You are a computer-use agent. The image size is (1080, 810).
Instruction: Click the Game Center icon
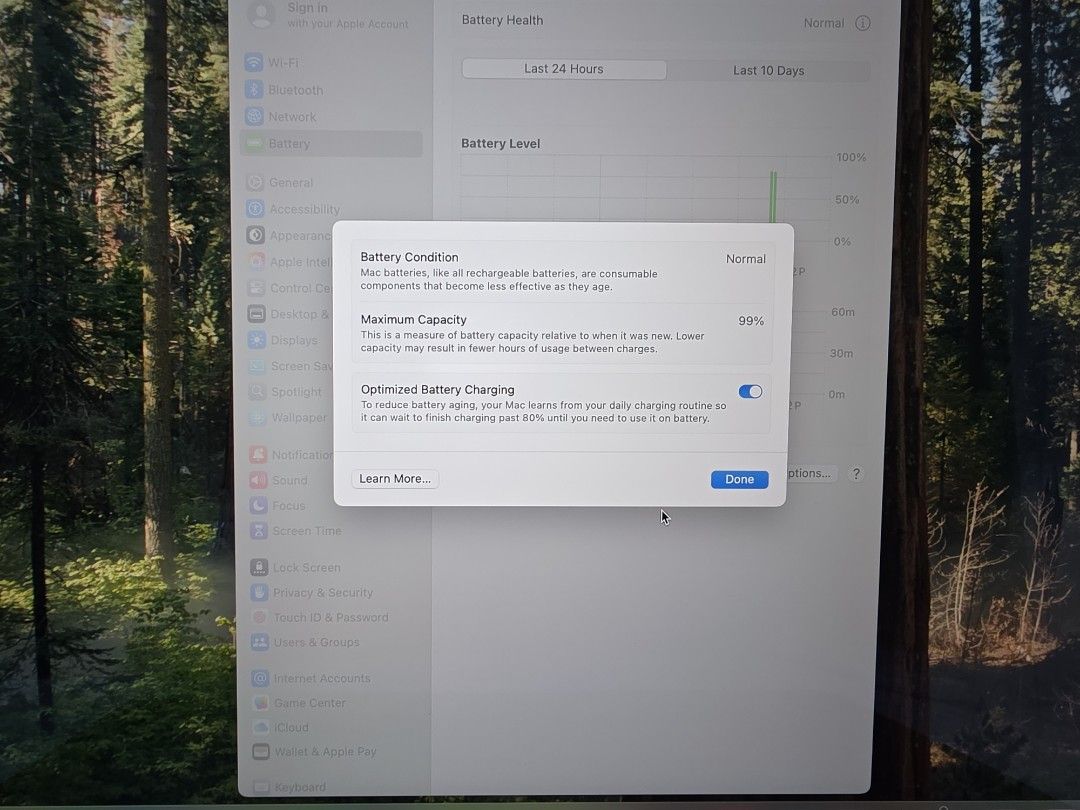coord(260,703)
